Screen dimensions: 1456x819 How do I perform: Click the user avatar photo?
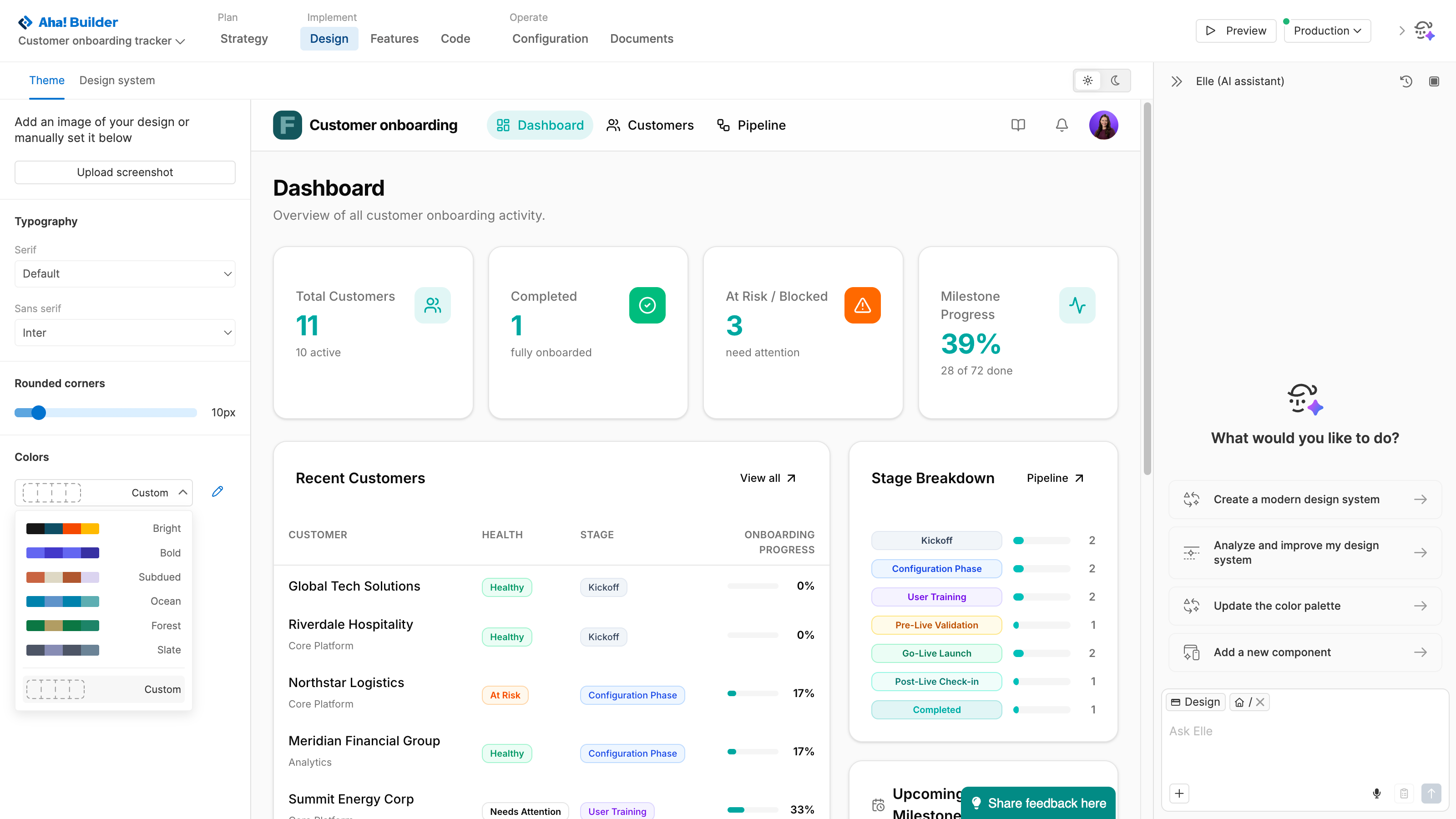(x=1103, y=125)
